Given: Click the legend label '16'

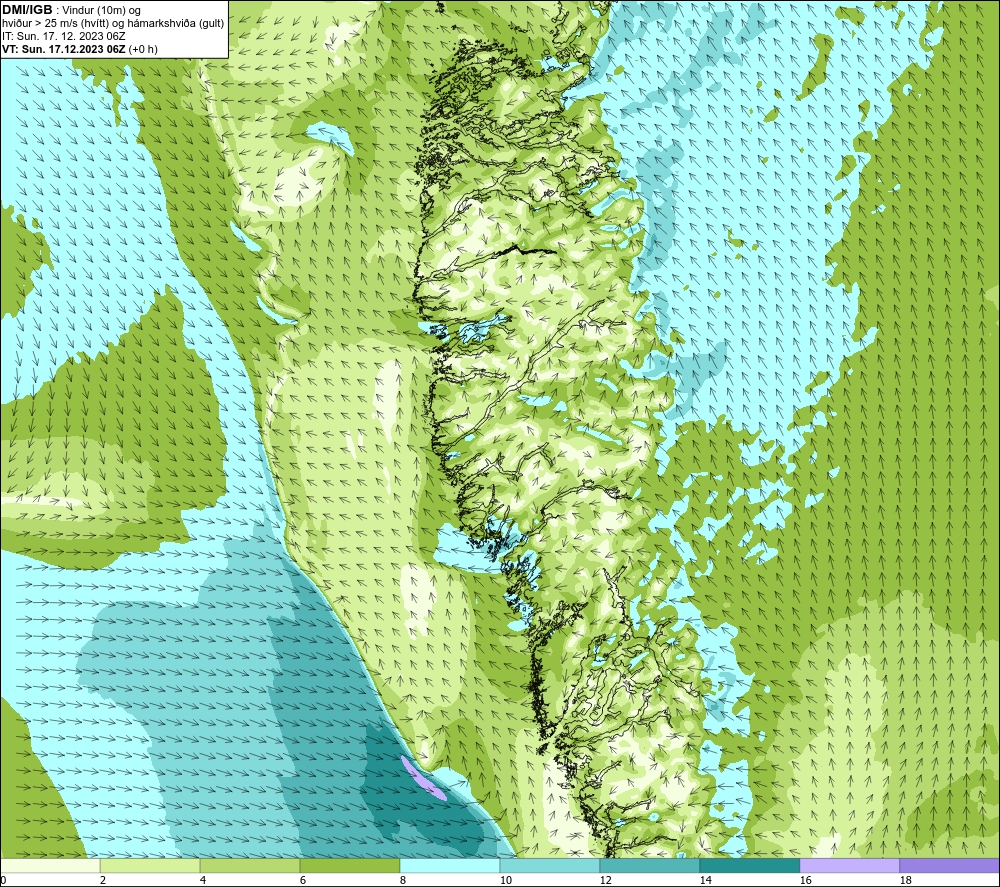Looking at the screenshot, I should [805, 881].
